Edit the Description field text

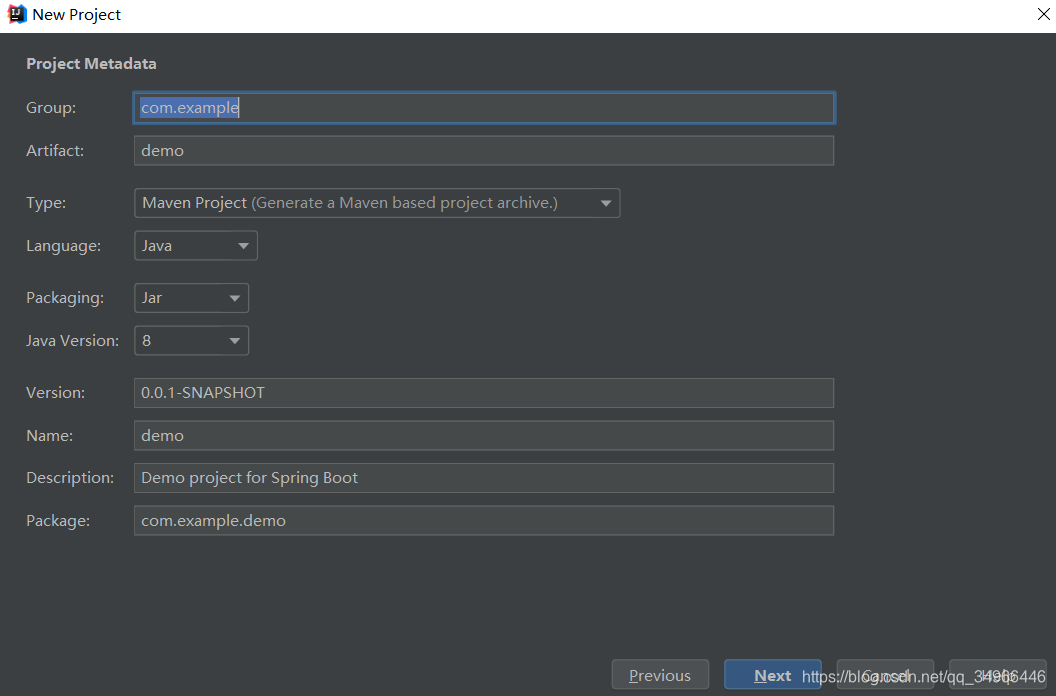[484, 478]
